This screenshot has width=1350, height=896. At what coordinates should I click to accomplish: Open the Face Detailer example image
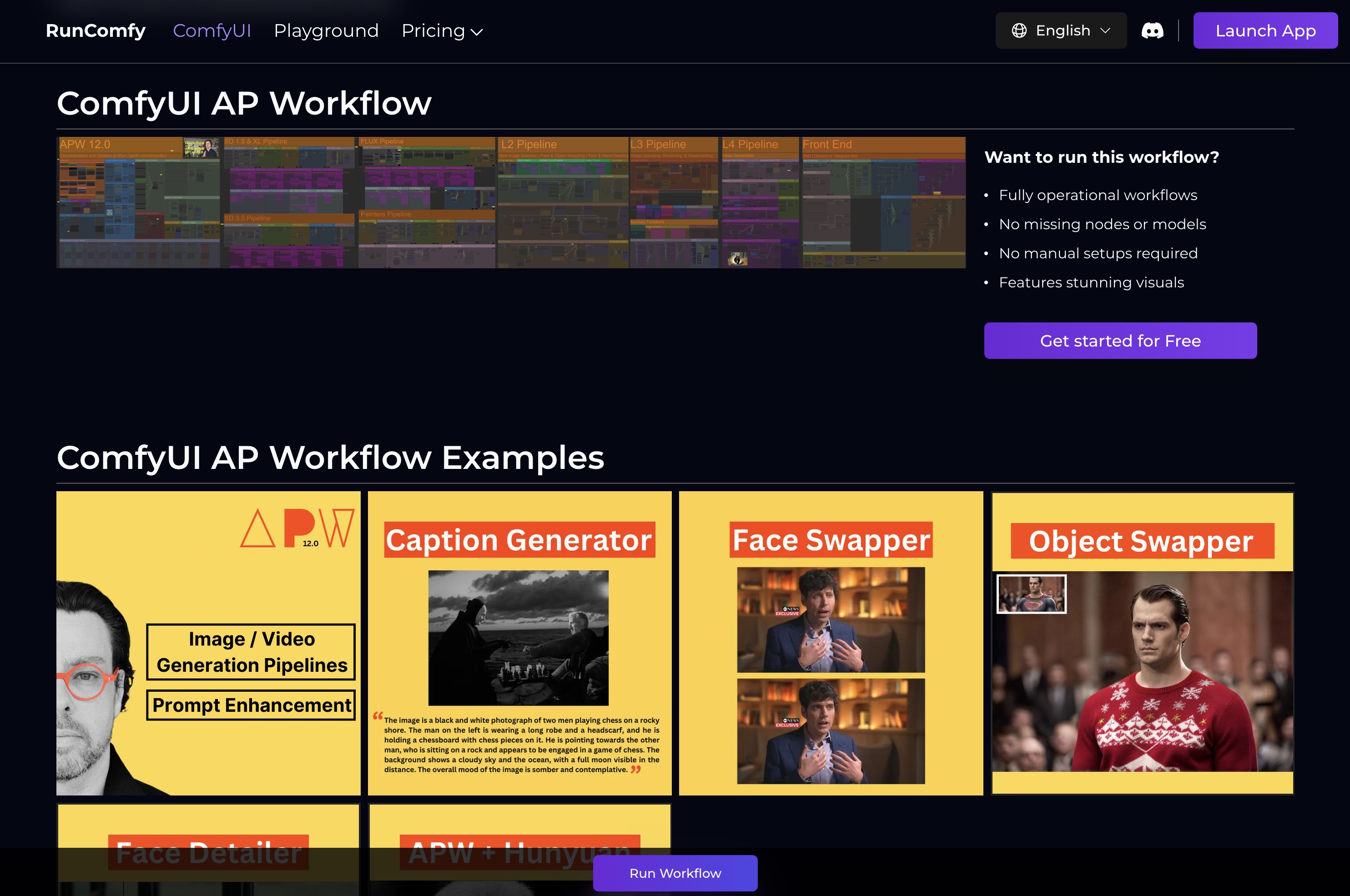coord(208,850)
